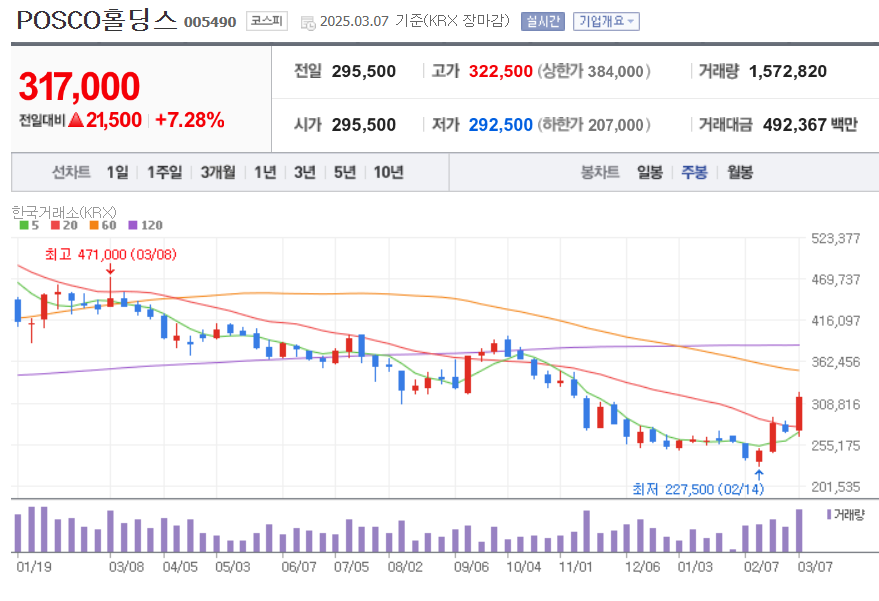Click the 01/19 date label on the x-axis
Viewport: 879px width, 601px height.
coord(34,567)
